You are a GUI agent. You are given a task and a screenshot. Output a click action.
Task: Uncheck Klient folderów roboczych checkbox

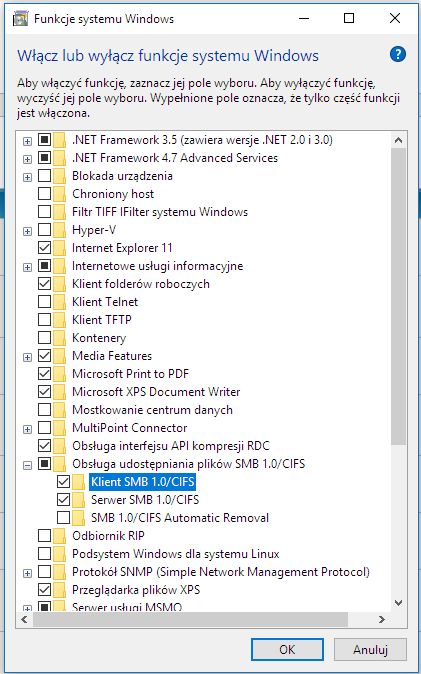[x=44, y=284]
